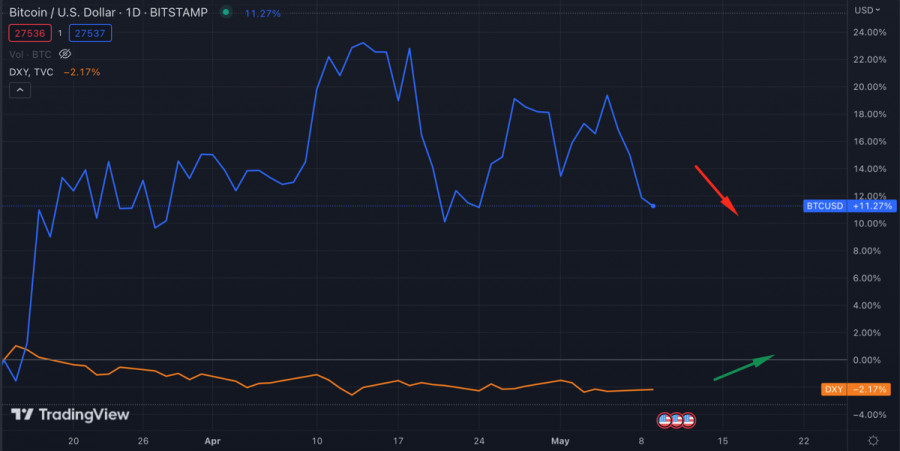Collapse the indicator legend with the chevron button
The height and width of the screenshot is (451, 900).
(x=20, y=90)
